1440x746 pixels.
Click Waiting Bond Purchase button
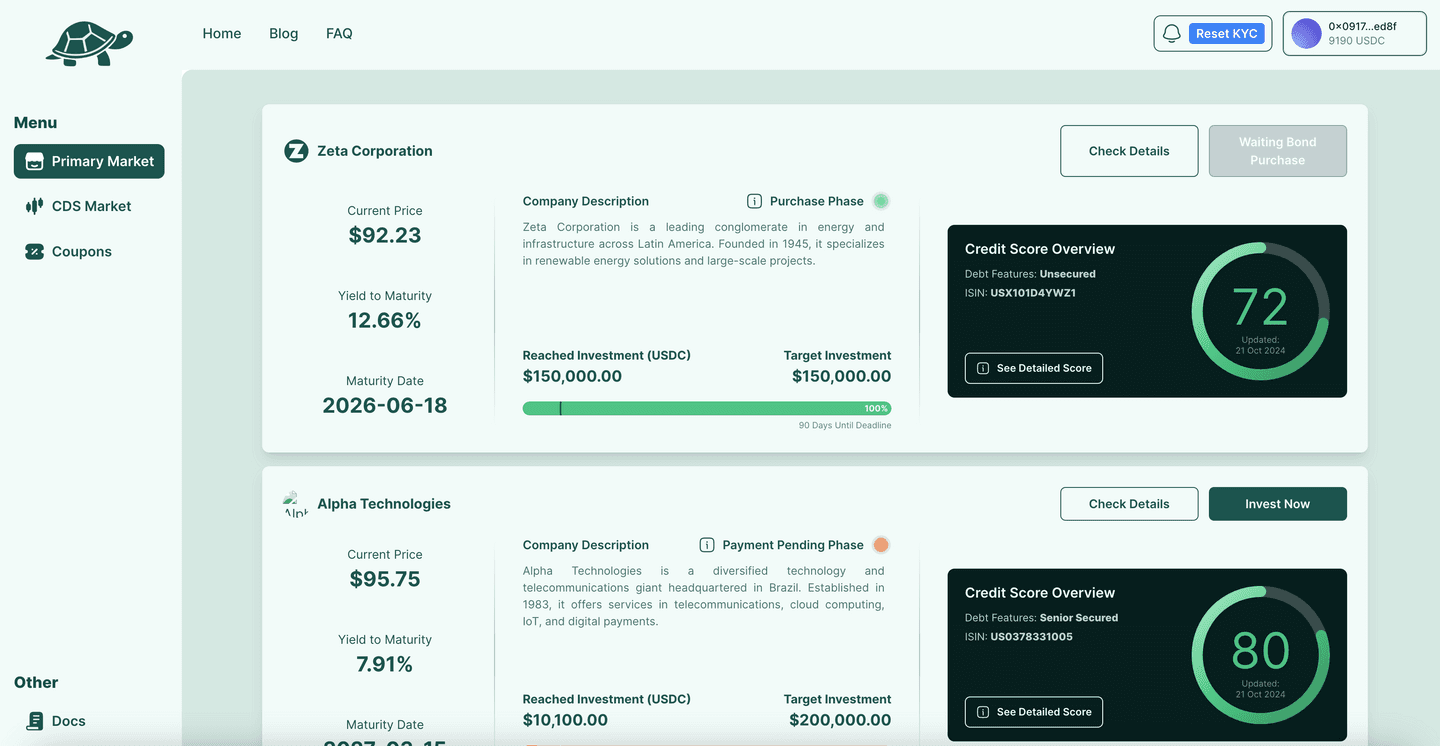[1278, 151]
